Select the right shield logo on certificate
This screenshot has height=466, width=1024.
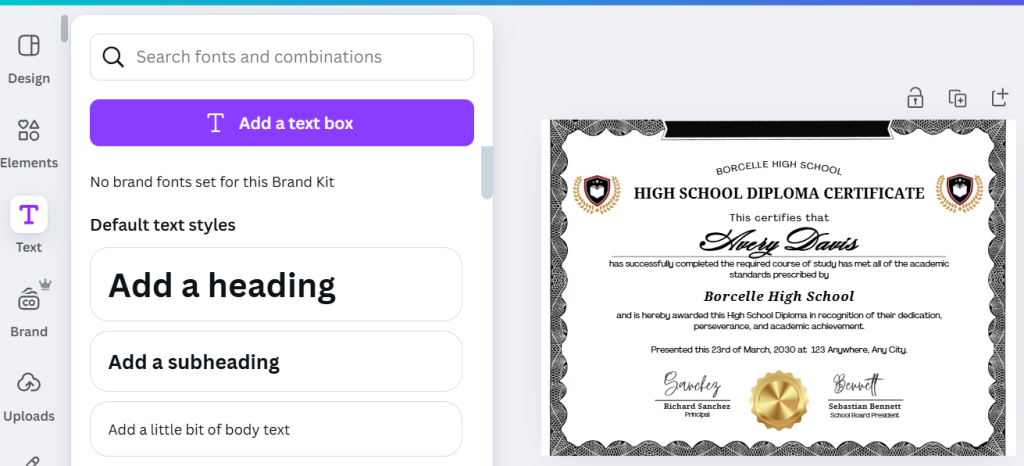click(958, 192)
